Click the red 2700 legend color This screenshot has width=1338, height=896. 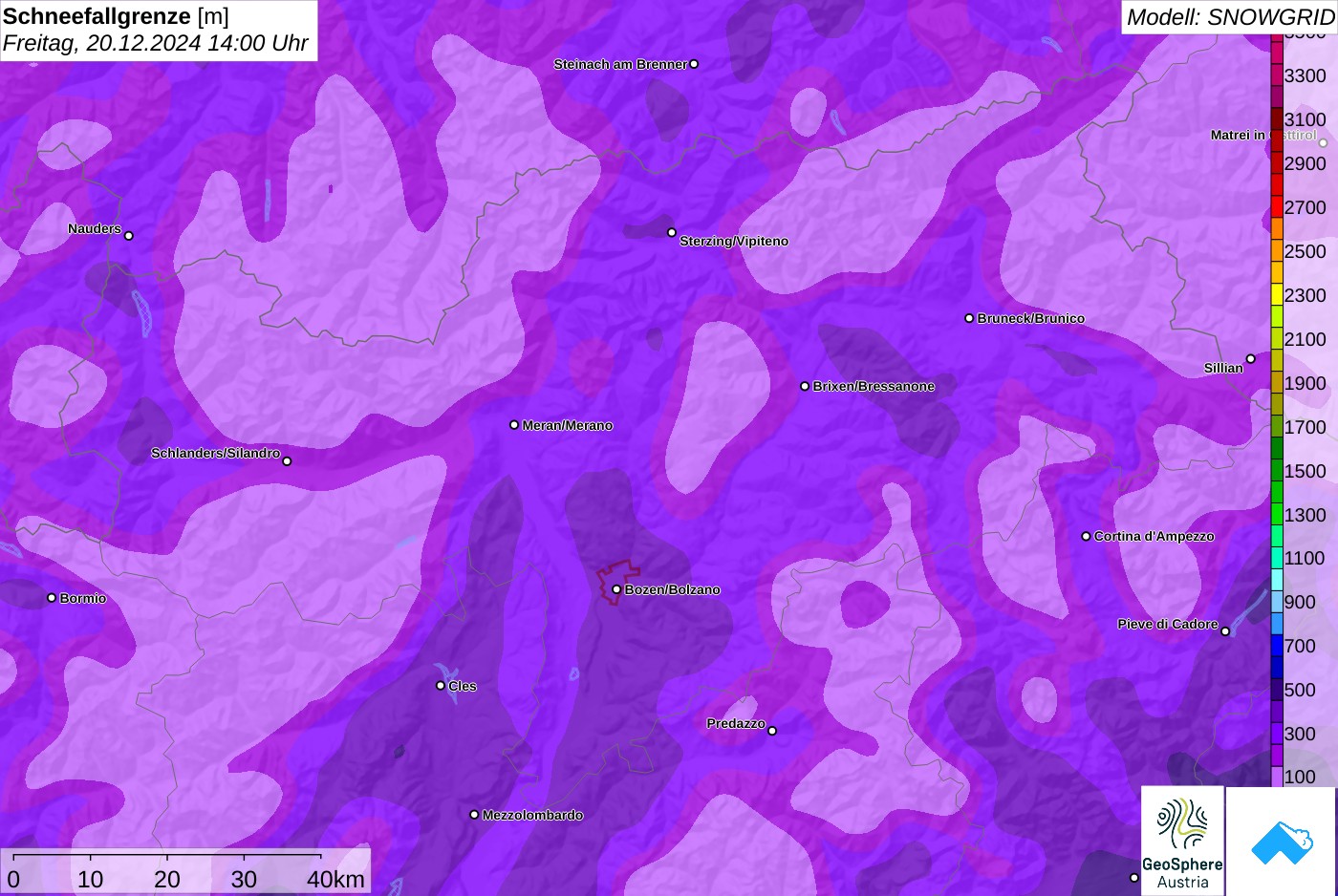coord(1277,207)
